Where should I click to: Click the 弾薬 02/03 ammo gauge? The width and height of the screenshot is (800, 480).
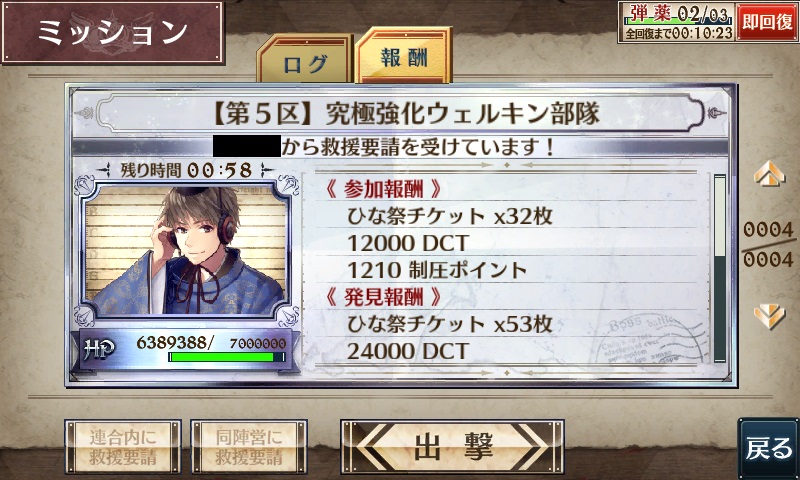pos(677,14)
